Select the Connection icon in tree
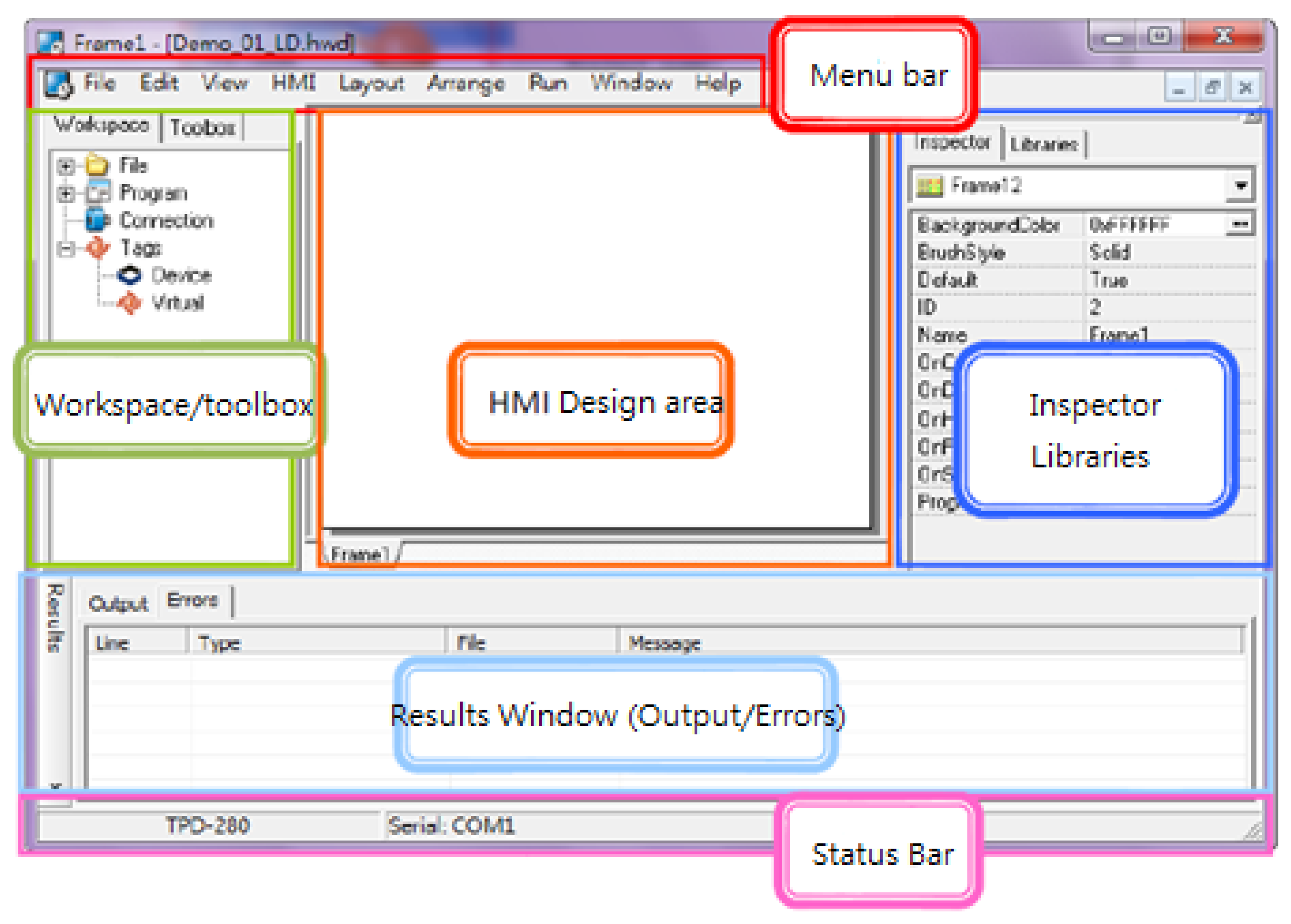The image size is (1291, 924). click(97, 220)
